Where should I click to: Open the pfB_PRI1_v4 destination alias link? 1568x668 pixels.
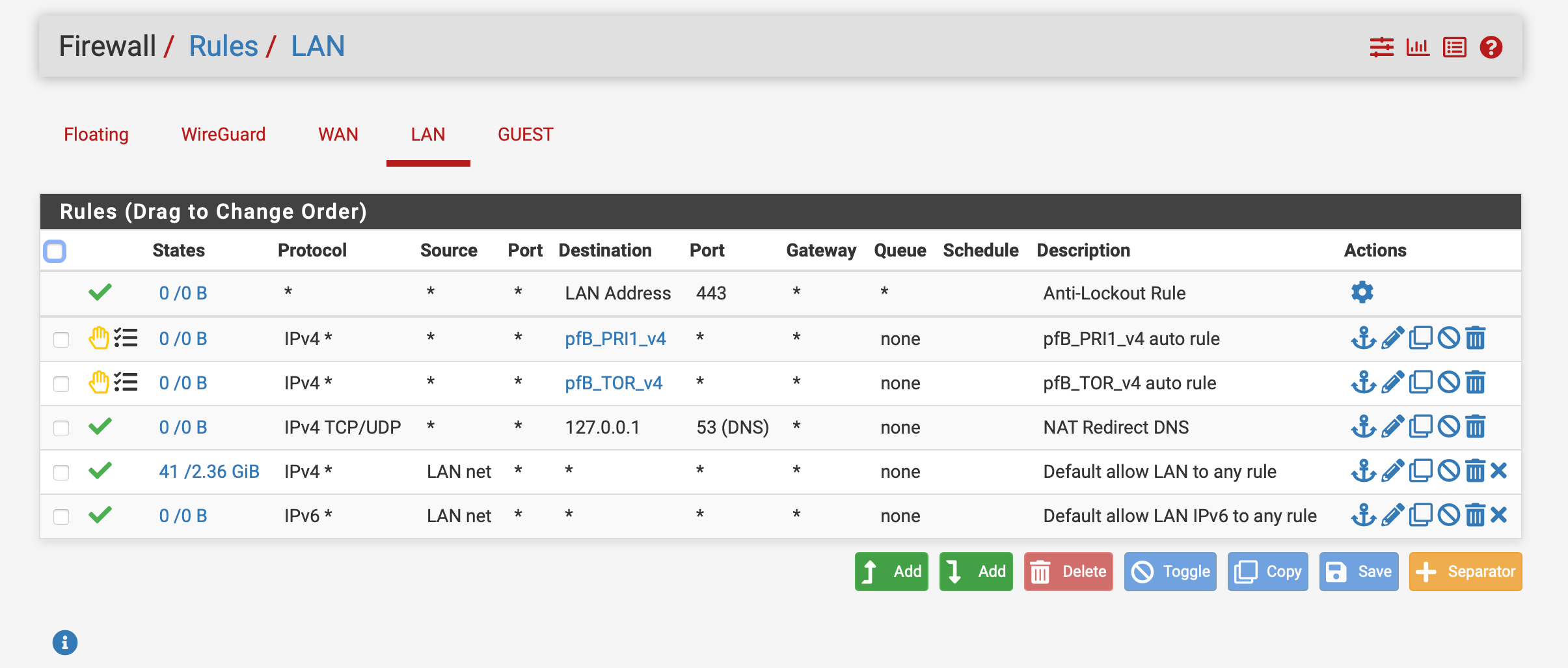615,338
